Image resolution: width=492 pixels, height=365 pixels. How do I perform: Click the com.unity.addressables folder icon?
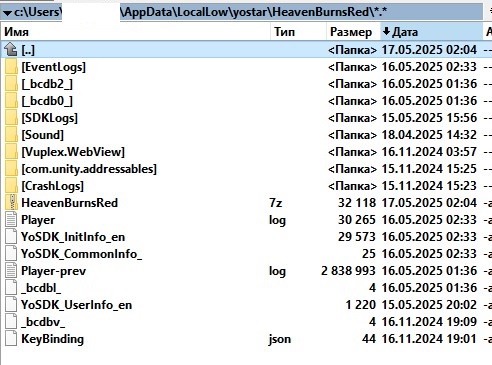(x=11, y=169)
